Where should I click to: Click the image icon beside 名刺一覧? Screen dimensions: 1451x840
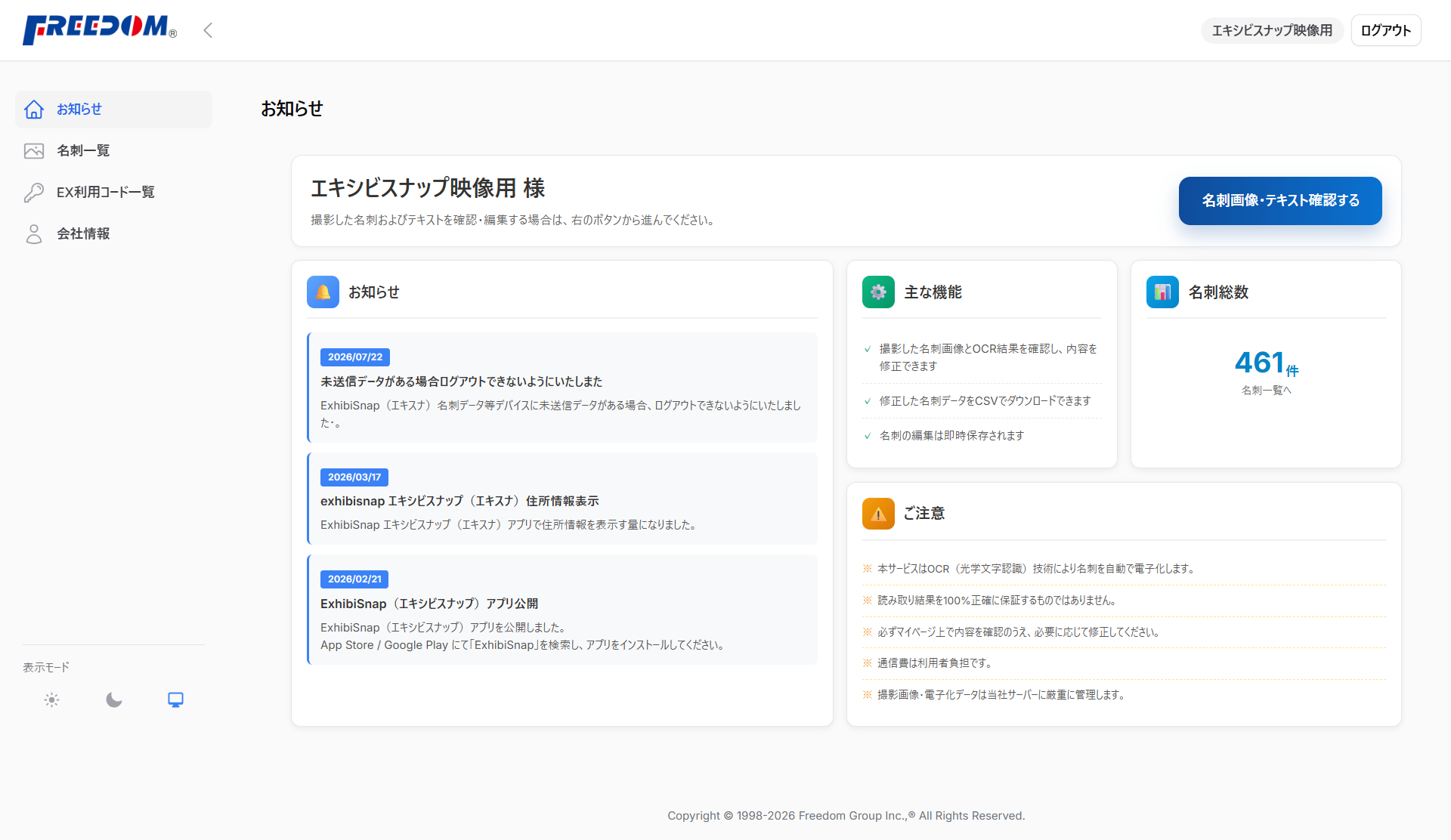click(x=34, y=151)
